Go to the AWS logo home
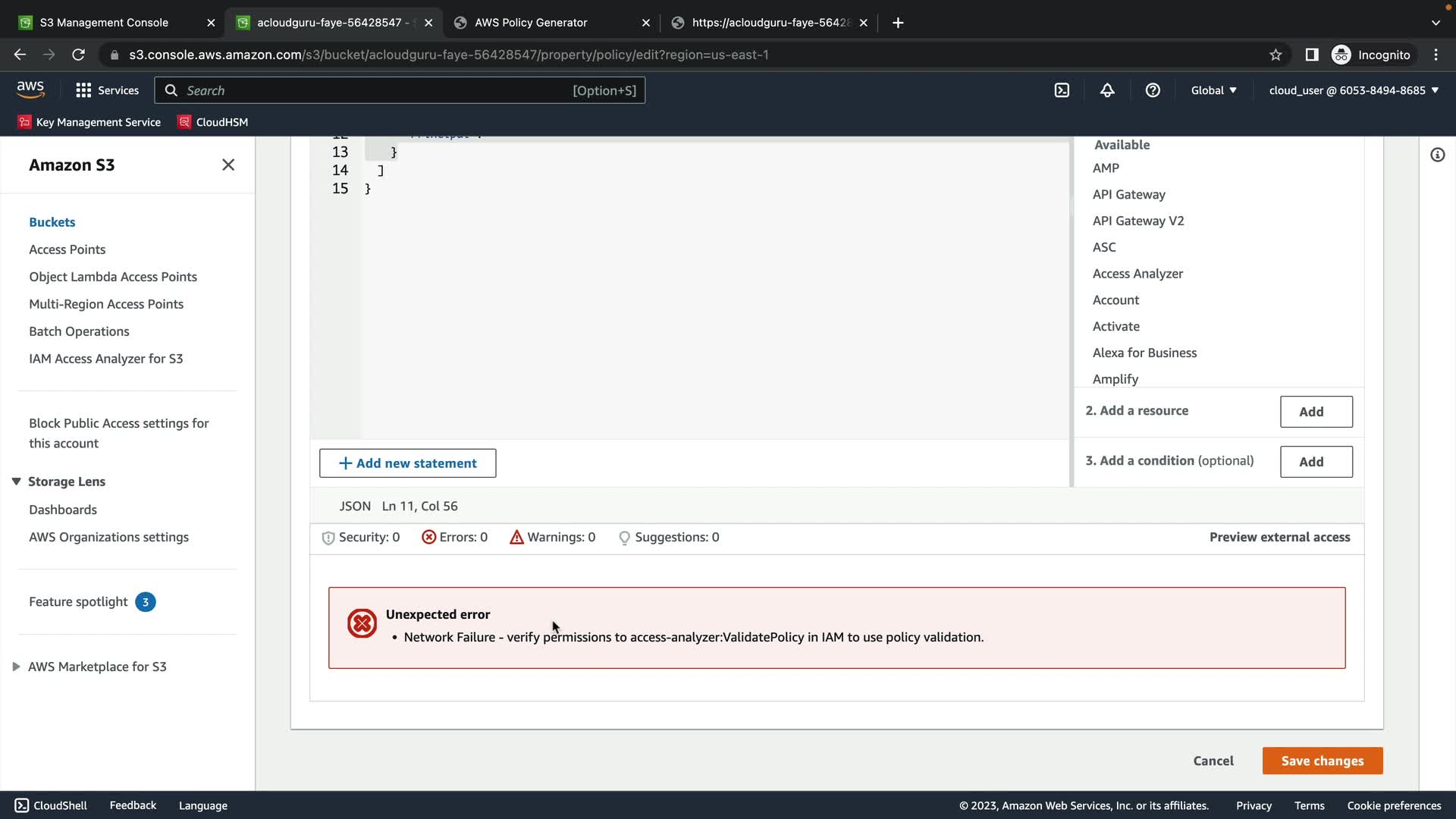Viewport: 1456px width, 819px height. pyautogui.click(x=30, y=89)
